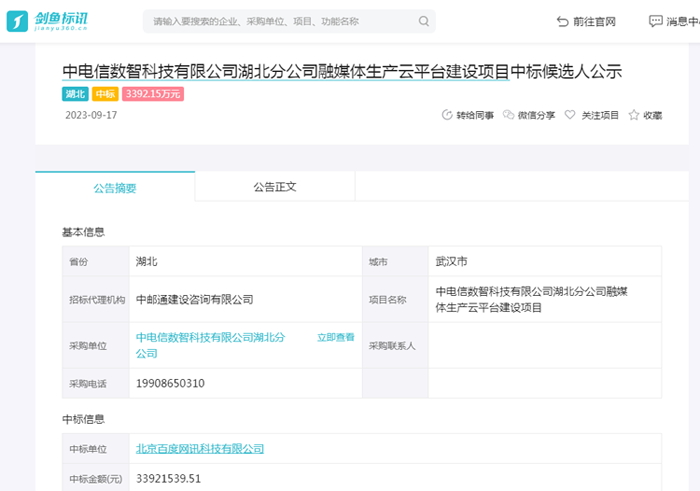Screen dimensions: 700x491
Task: Click the magnifier search icon
Action: (424, 21)
